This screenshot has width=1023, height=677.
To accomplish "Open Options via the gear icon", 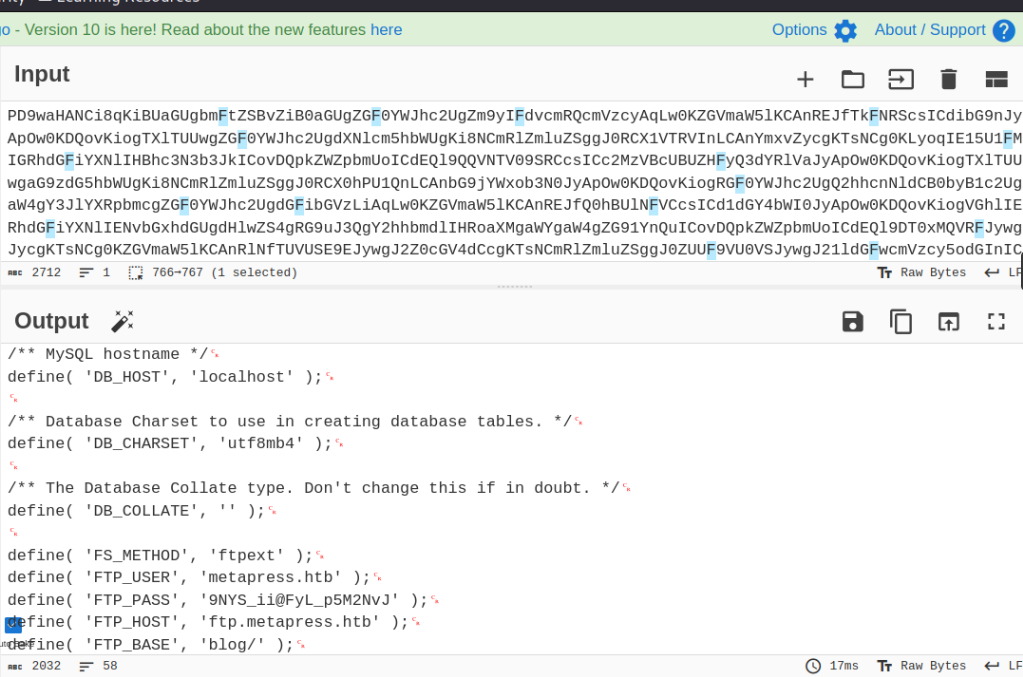I will 846,31.
